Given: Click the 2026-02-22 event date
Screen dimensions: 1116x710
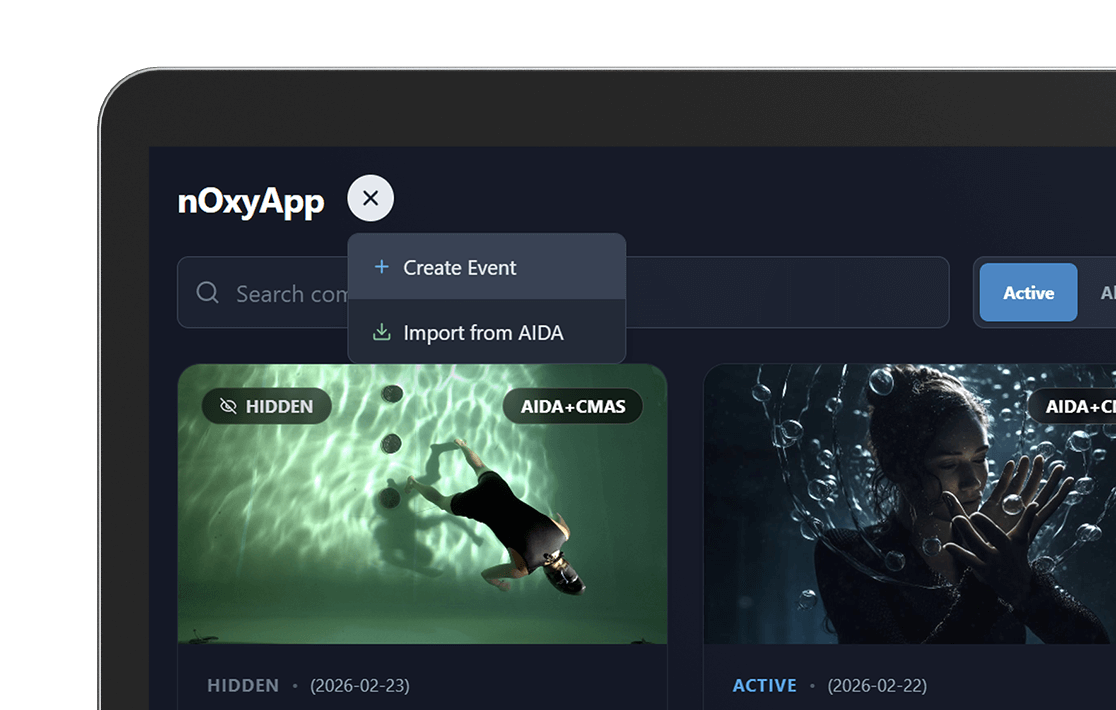Looking at the screenshot, I should coord(877,685).
